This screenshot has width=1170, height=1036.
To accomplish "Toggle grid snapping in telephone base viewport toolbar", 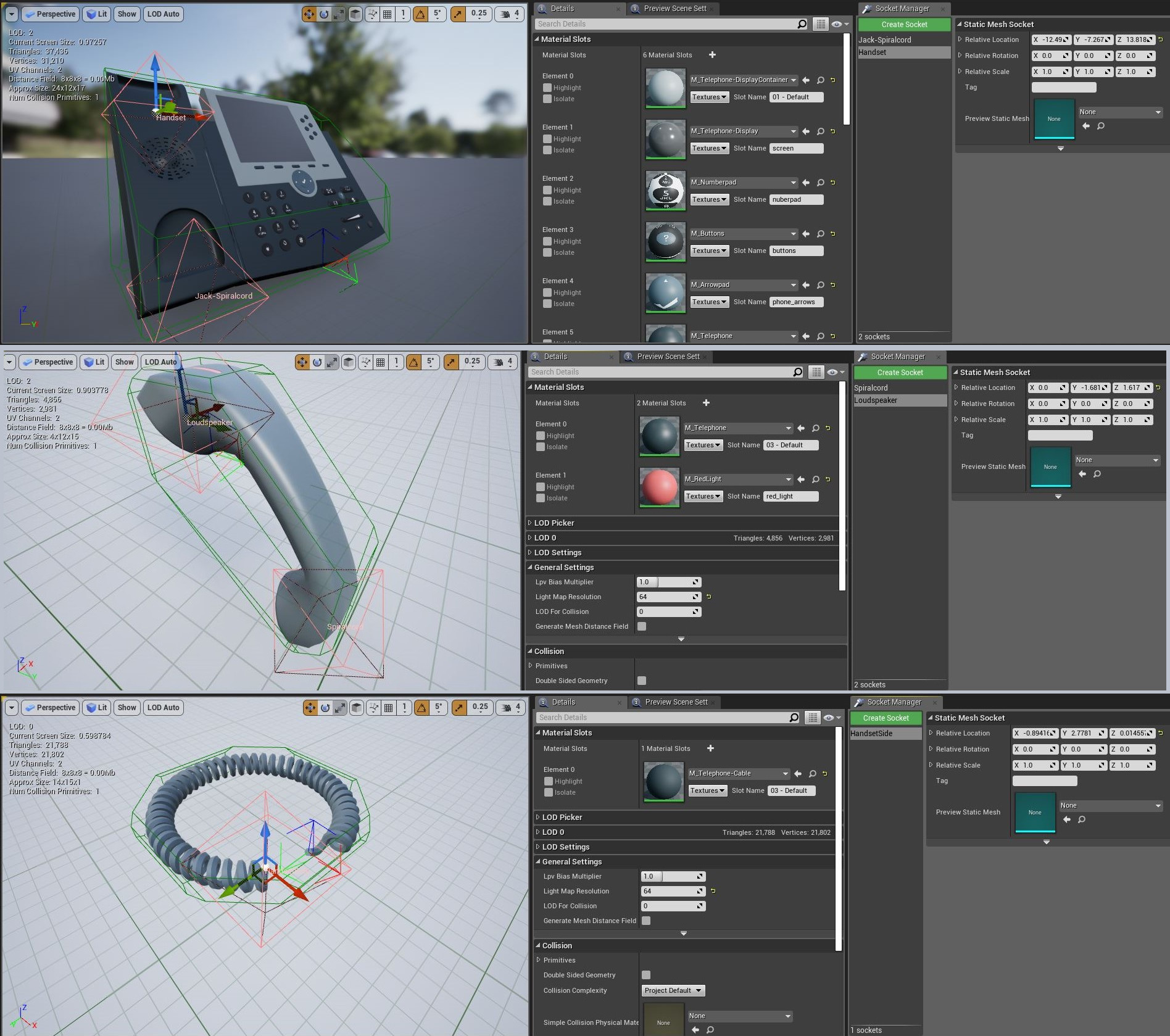I will 388,14.
